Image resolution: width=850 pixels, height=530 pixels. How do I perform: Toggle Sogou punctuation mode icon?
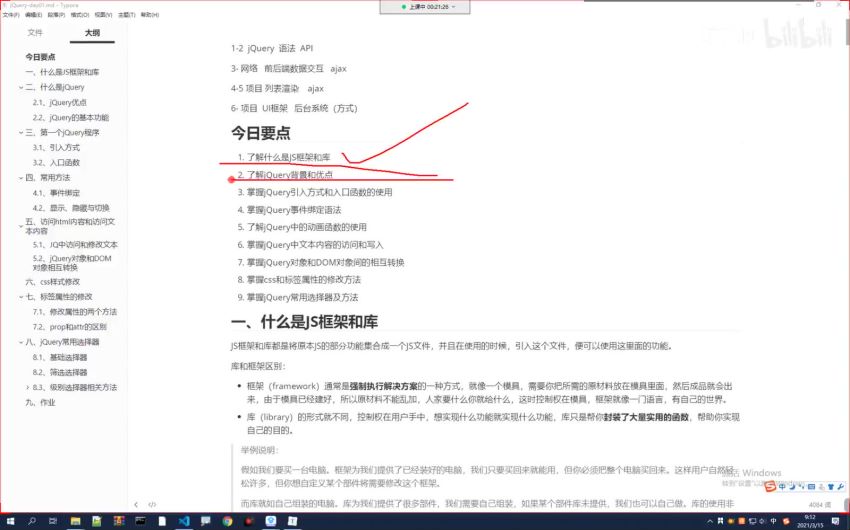pos(801,487)
